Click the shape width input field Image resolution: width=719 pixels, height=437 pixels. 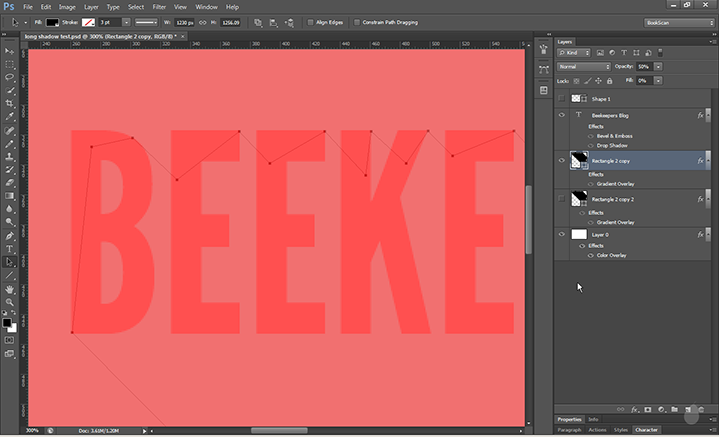184,21
